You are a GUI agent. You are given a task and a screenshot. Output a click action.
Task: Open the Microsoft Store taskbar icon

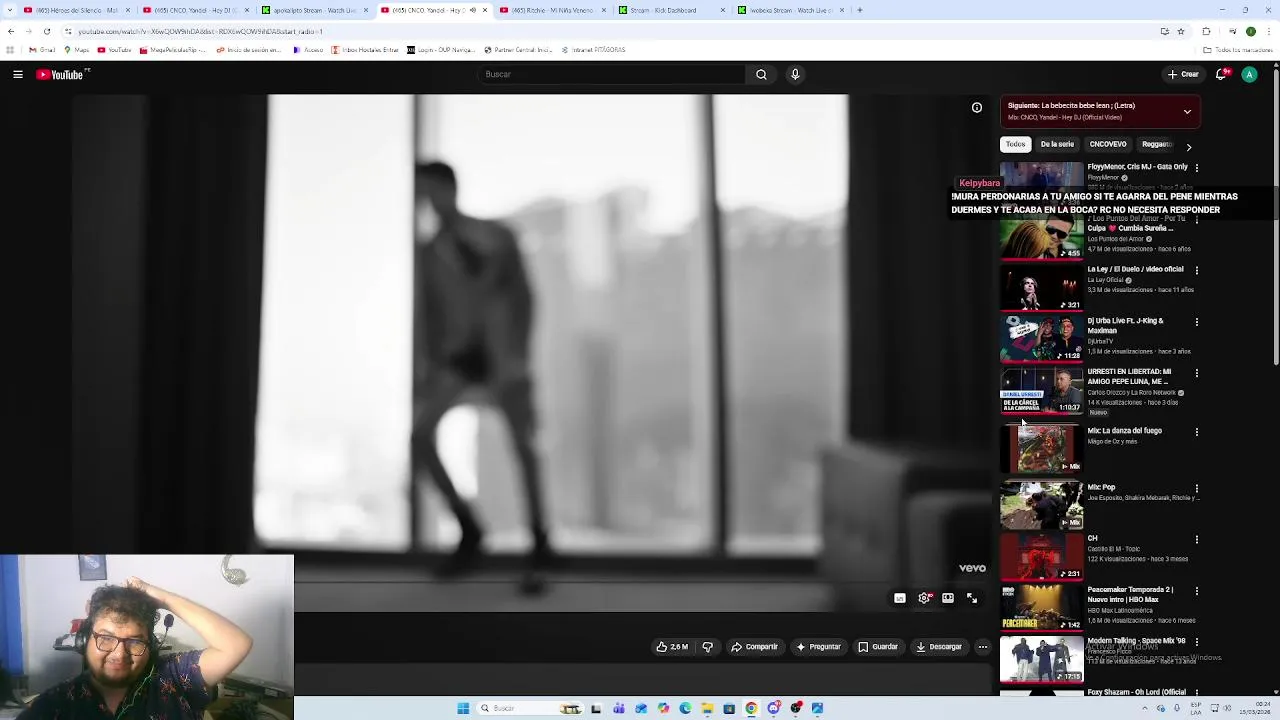pos(729,708)
